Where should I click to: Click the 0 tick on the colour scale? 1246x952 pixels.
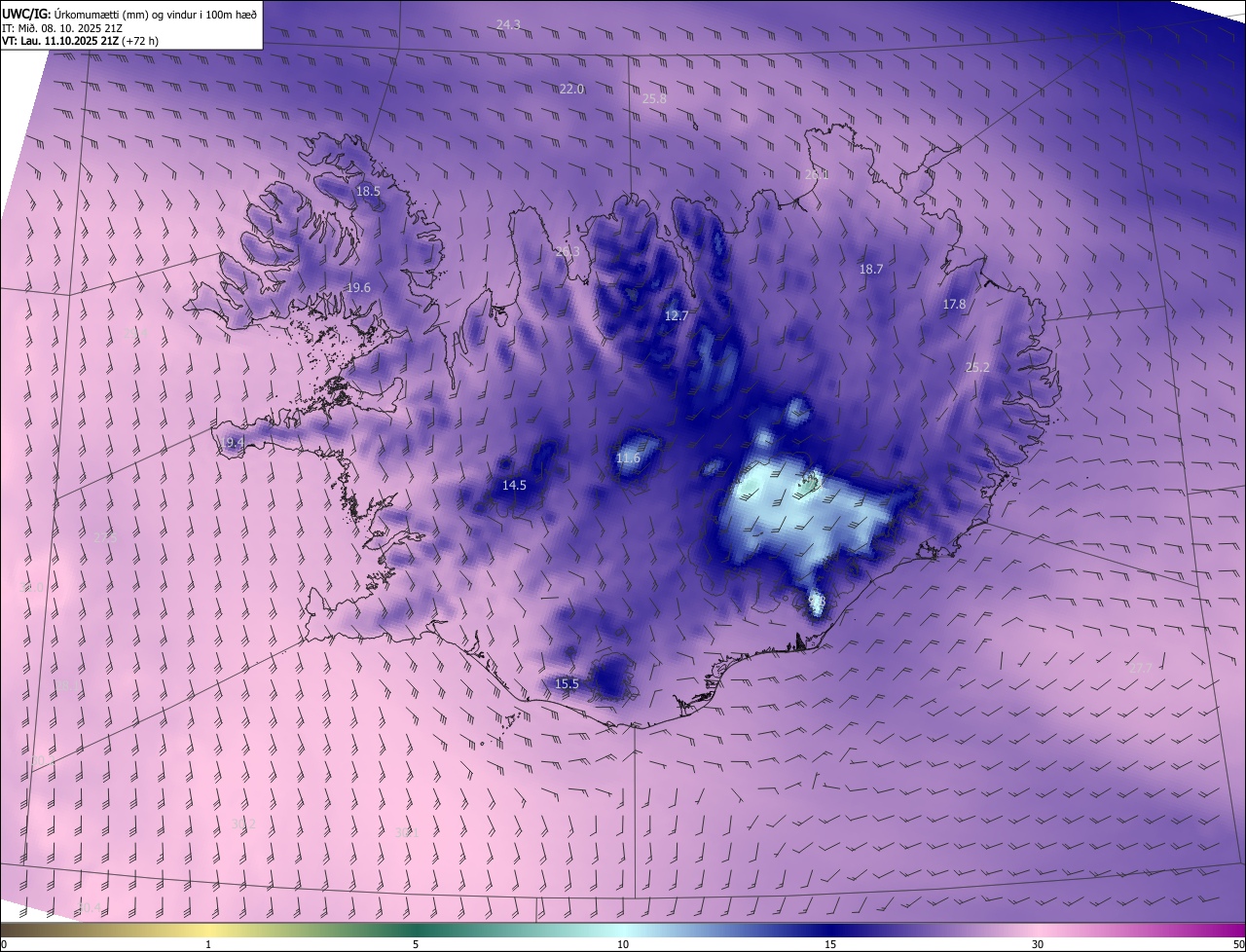4,944
